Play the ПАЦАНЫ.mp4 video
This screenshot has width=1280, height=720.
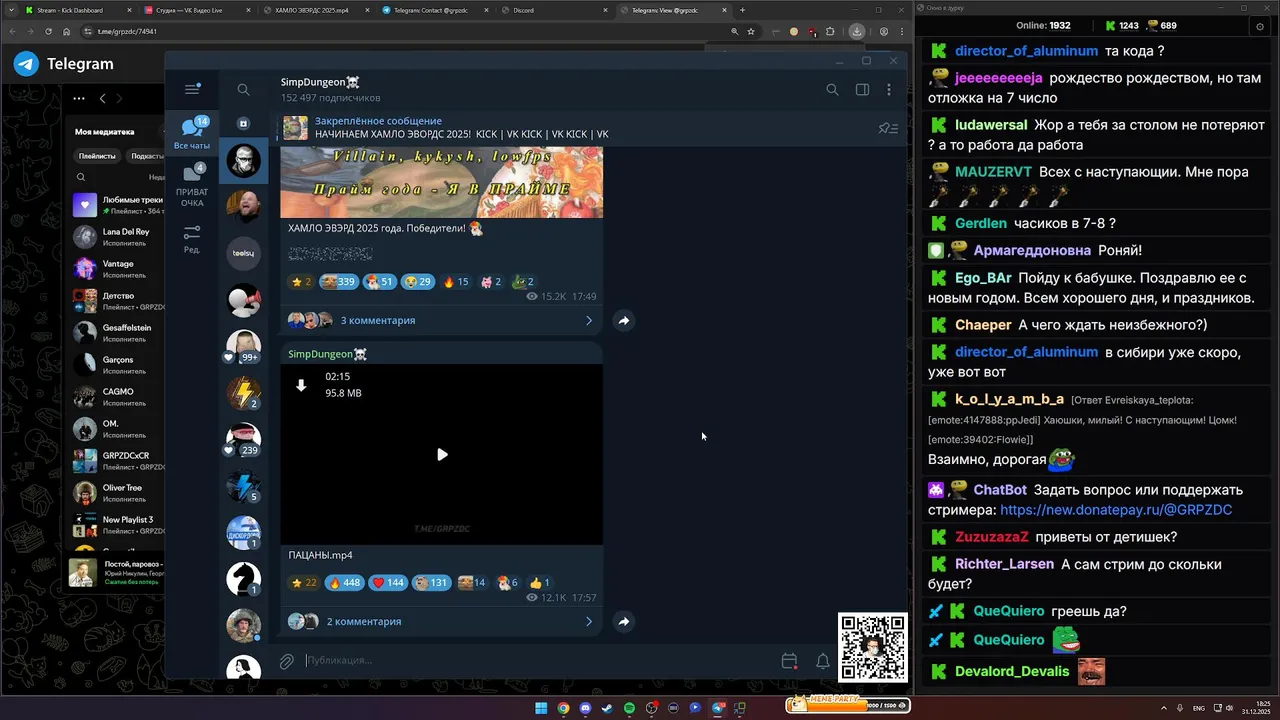pos(442,455)
